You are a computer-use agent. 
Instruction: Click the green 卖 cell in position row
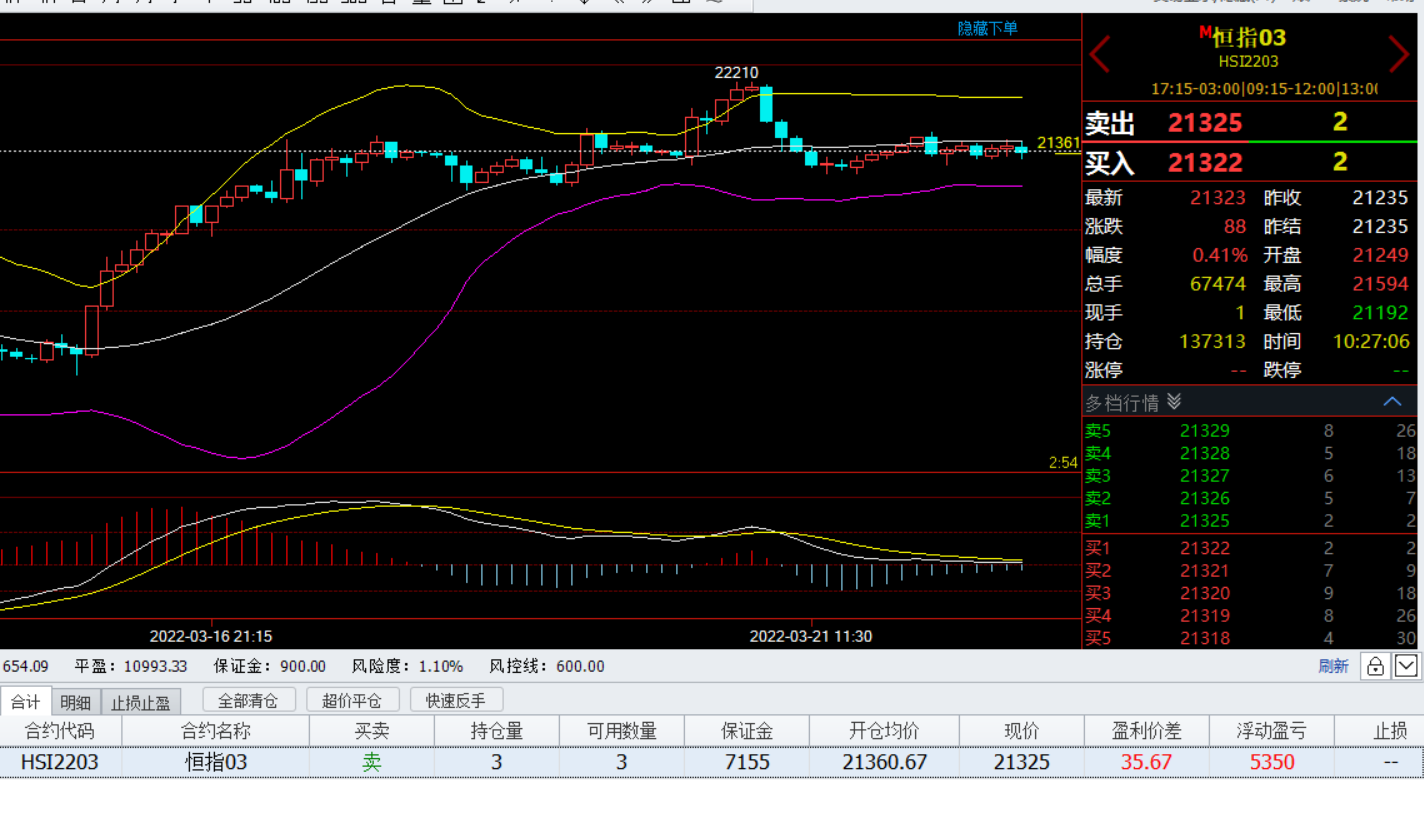pos(372,762)
